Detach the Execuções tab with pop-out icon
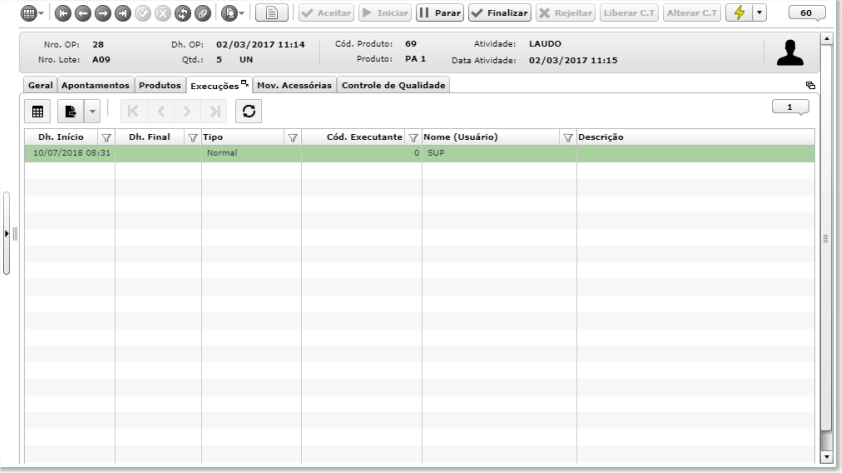Image resolution: width=842 pixels, height=473 pixels. click(x=245, y=83)
